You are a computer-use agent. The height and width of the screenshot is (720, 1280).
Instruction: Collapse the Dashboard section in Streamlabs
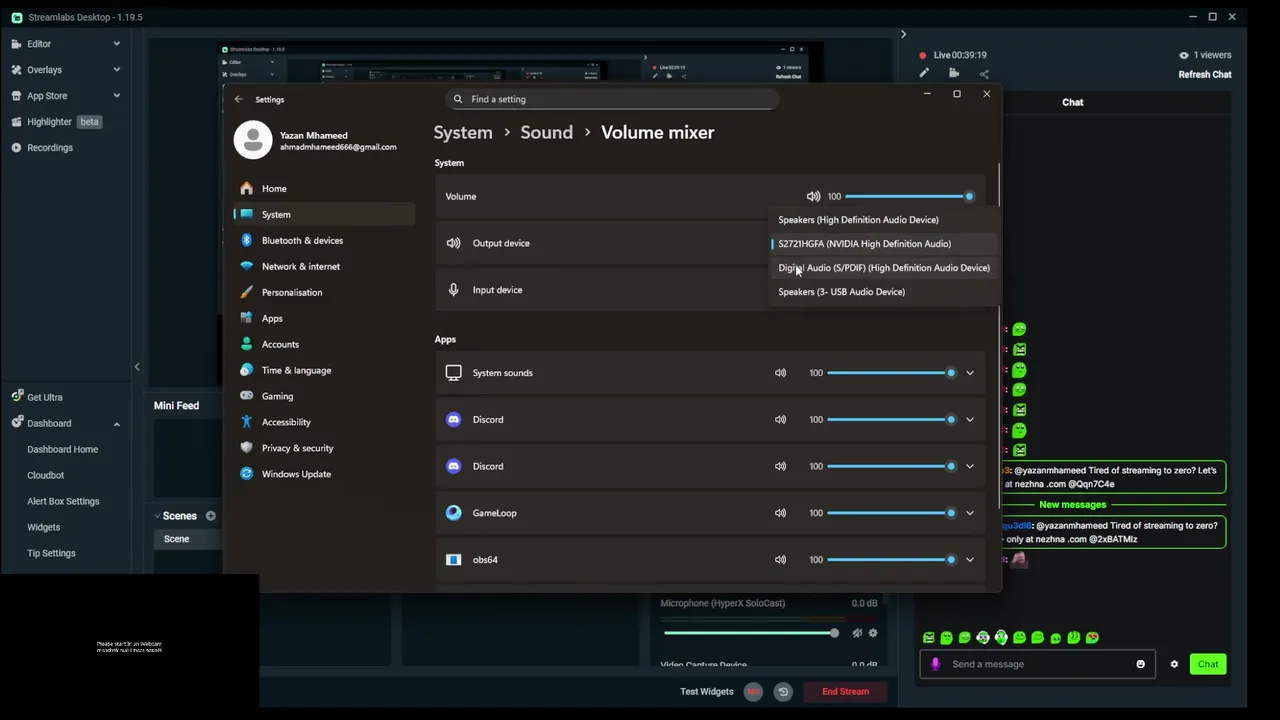pos(116,424)
